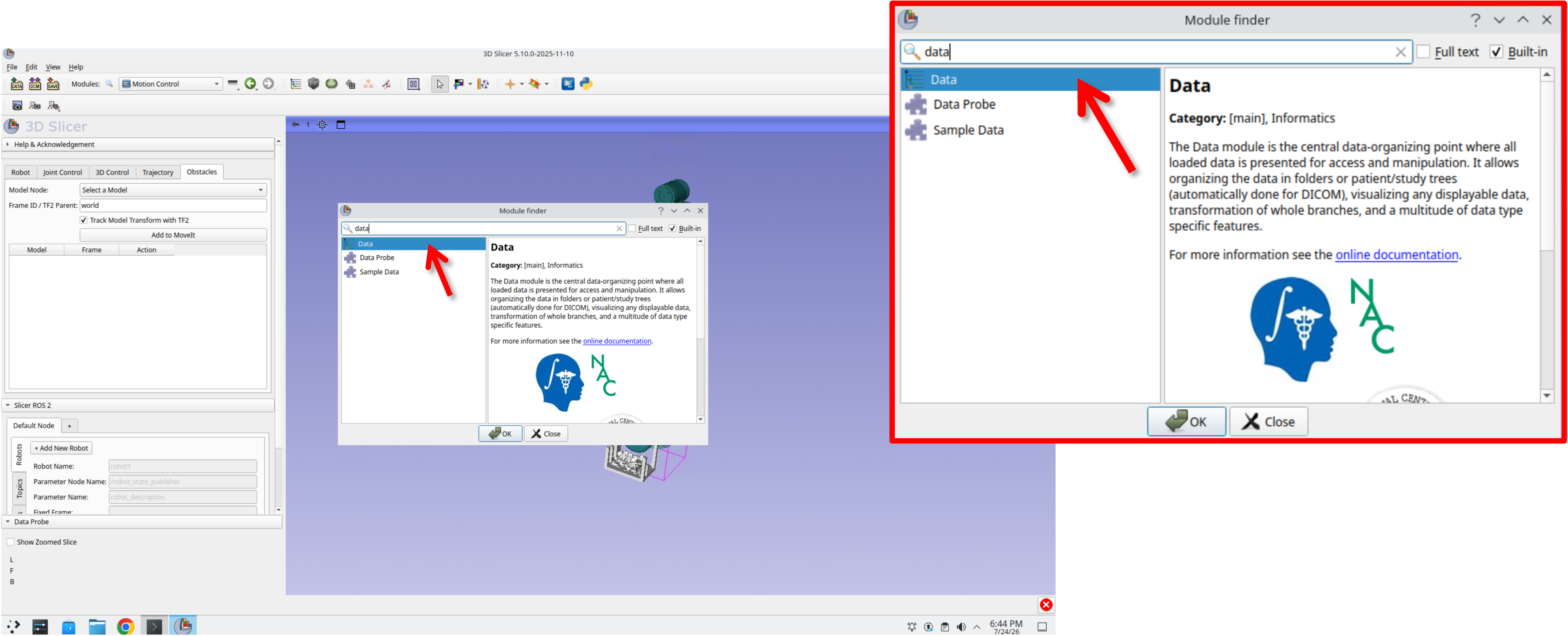
Task: Switch to the vertical Topics tab
Action: point(19,488)
